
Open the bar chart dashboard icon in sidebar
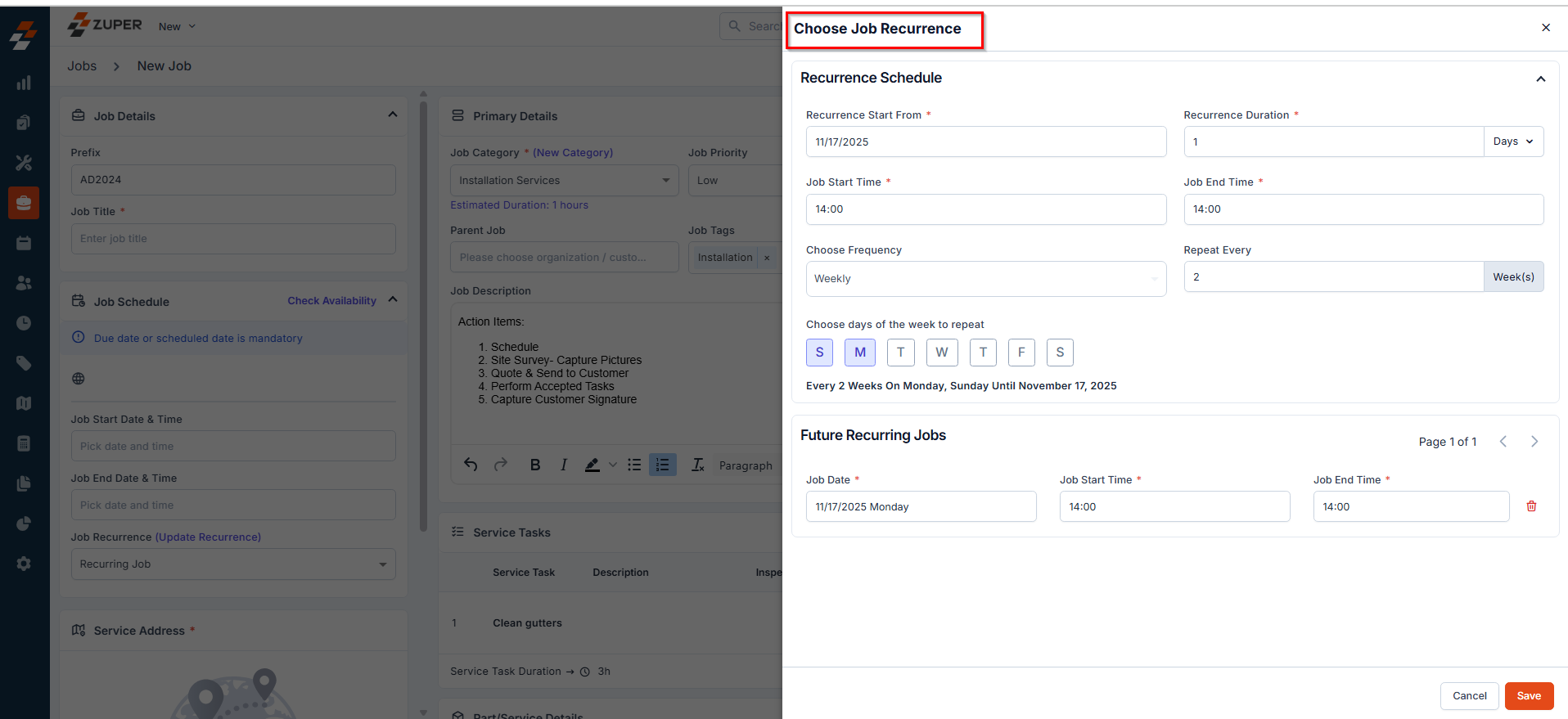24,83
